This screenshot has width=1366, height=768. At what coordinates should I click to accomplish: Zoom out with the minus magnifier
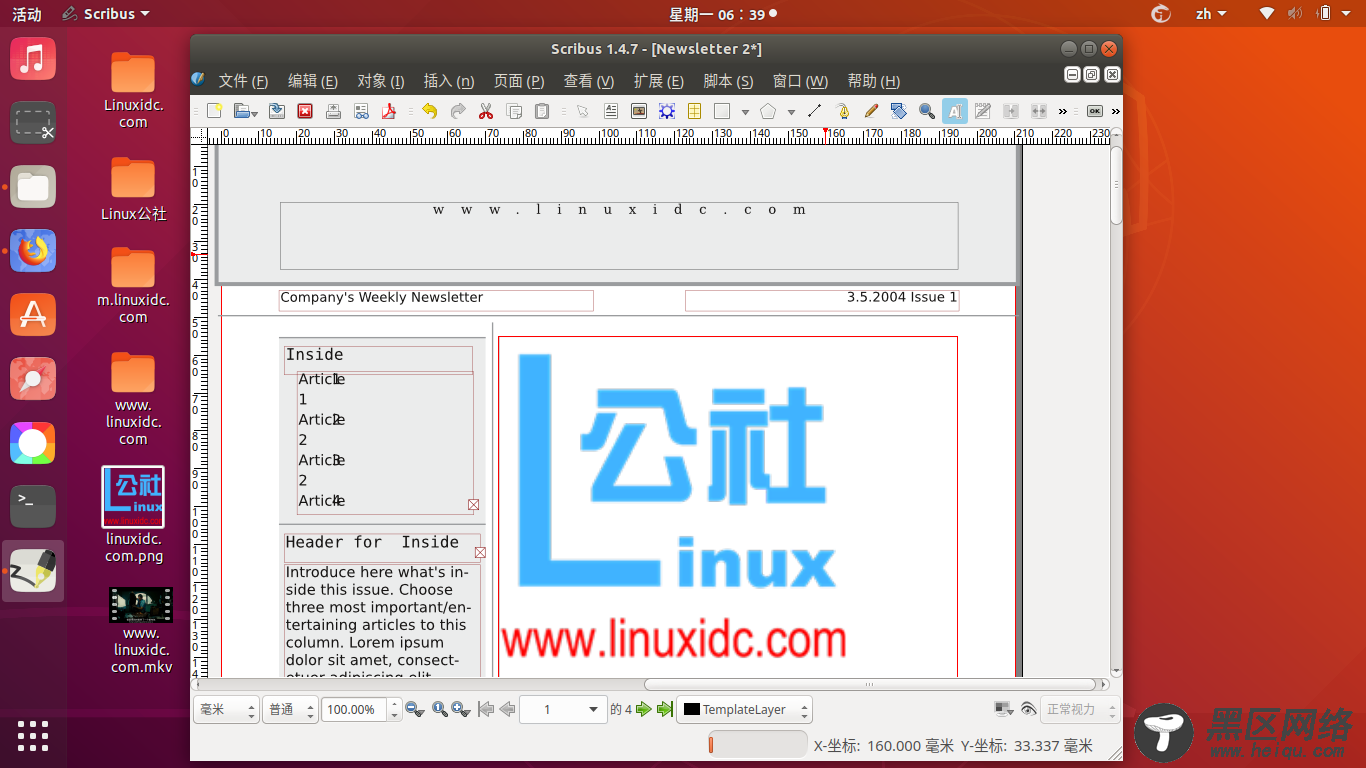click(414, 710)
